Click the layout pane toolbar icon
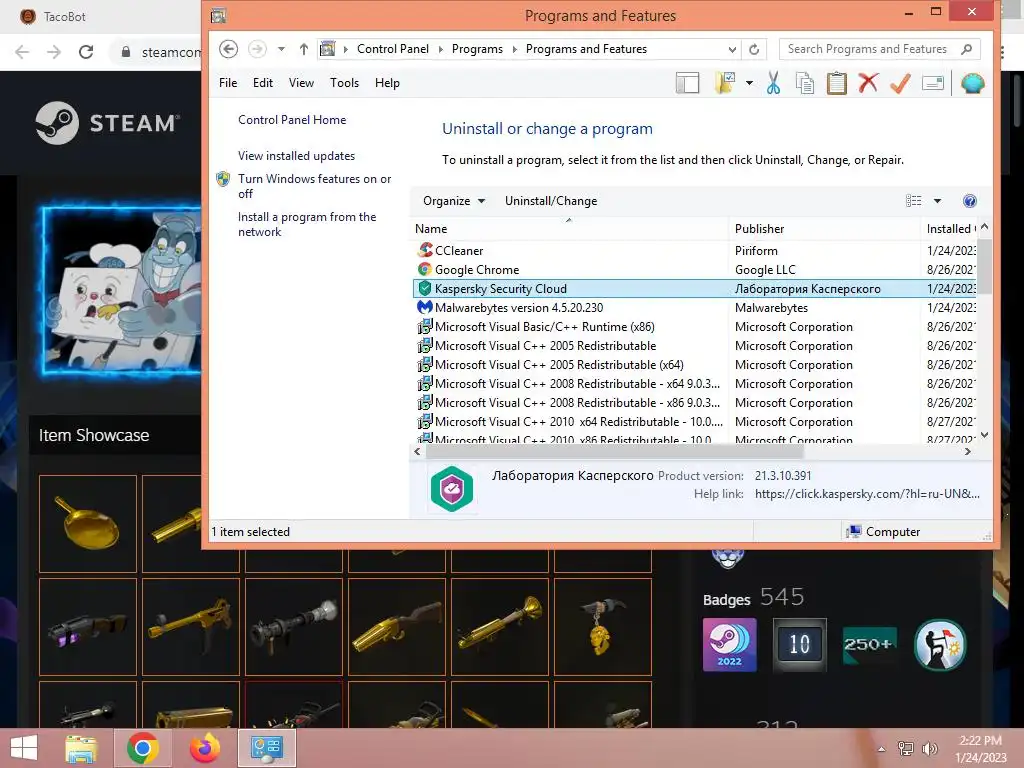This screenshot has width=1024, height=768. coord(687,83)
